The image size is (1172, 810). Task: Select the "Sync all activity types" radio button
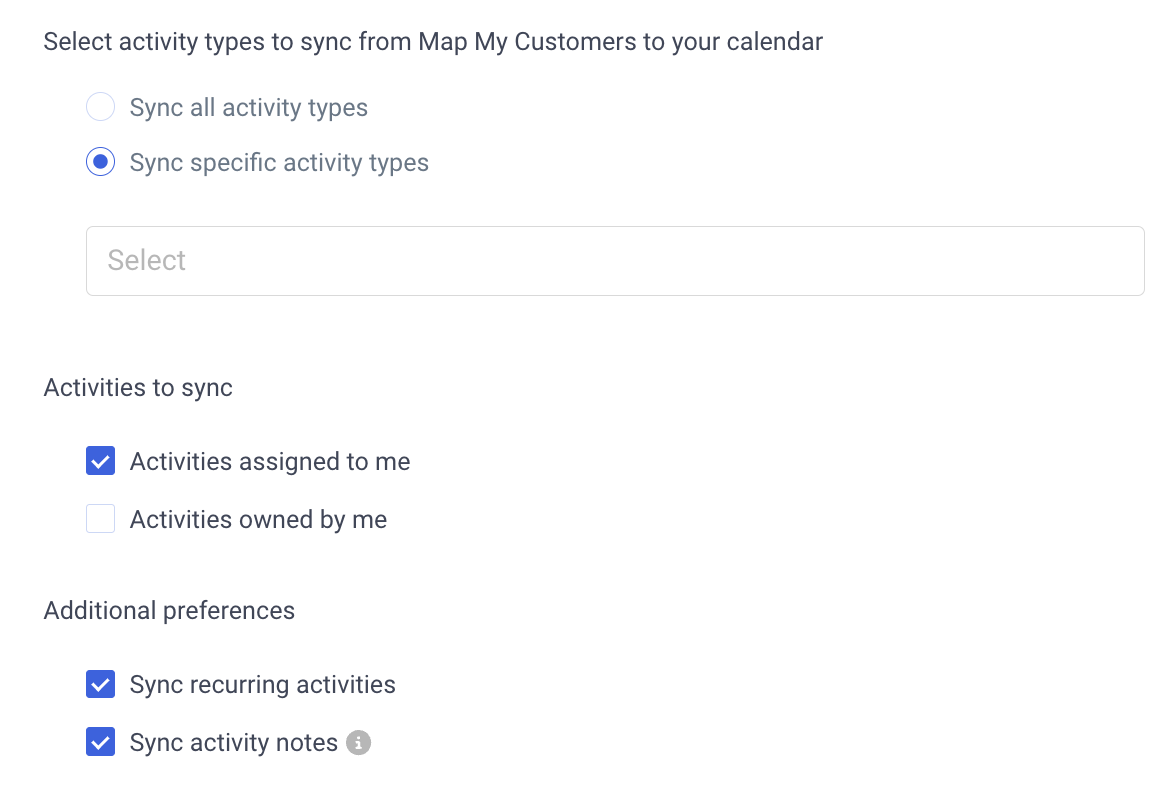(100, 107)
